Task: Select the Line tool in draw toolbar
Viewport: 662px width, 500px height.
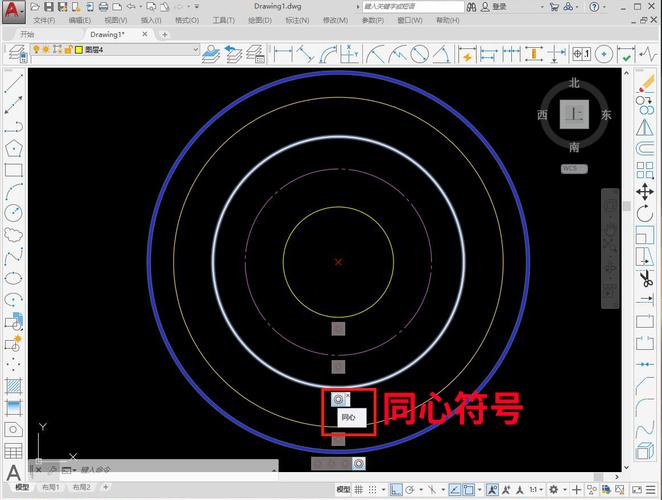Action: coord(13,84)
